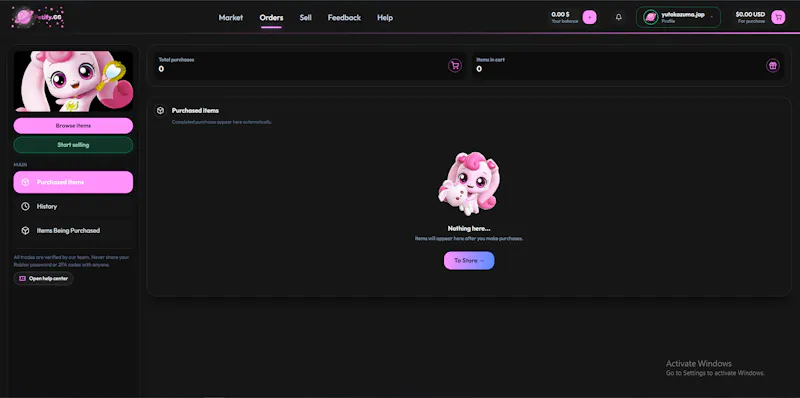
Task: Click the Open help center button
Action: [43, 279]
